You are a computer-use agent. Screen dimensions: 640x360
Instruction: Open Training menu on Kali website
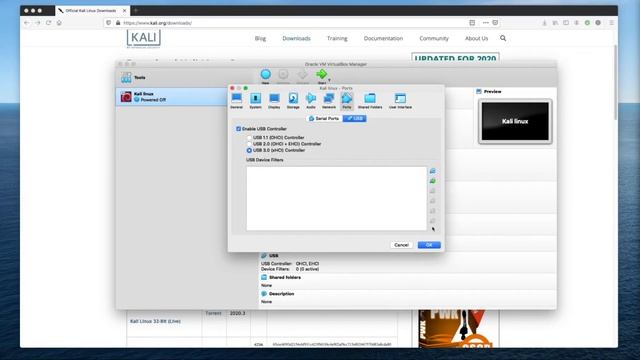[x=337, y=38]
